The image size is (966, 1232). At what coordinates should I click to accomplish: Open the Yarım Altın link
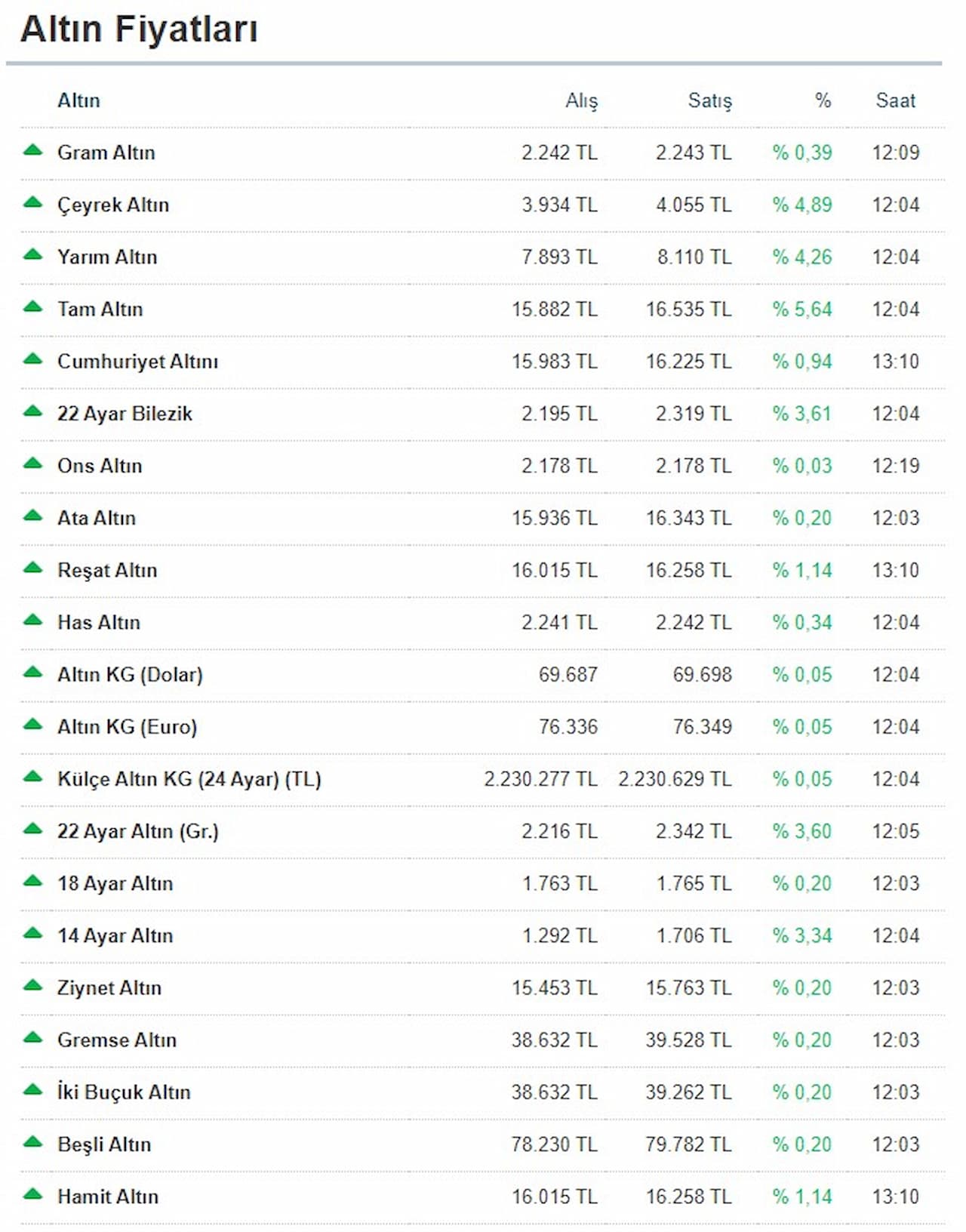107,257
